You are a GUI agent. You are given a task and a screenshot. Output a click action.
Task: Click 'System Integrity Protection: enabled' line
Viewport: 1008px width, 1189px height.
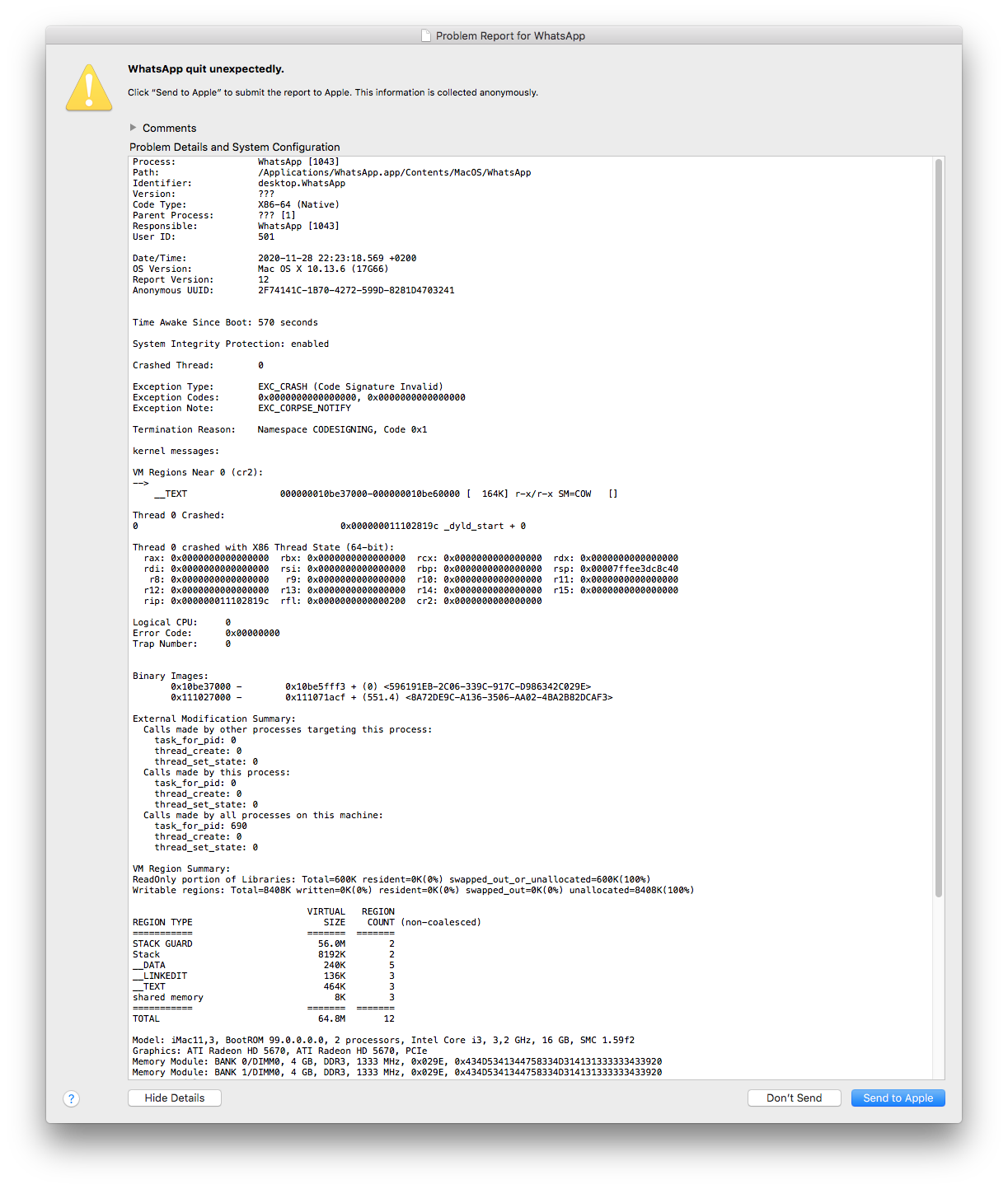pyautogui.click(x=231, y=344)
